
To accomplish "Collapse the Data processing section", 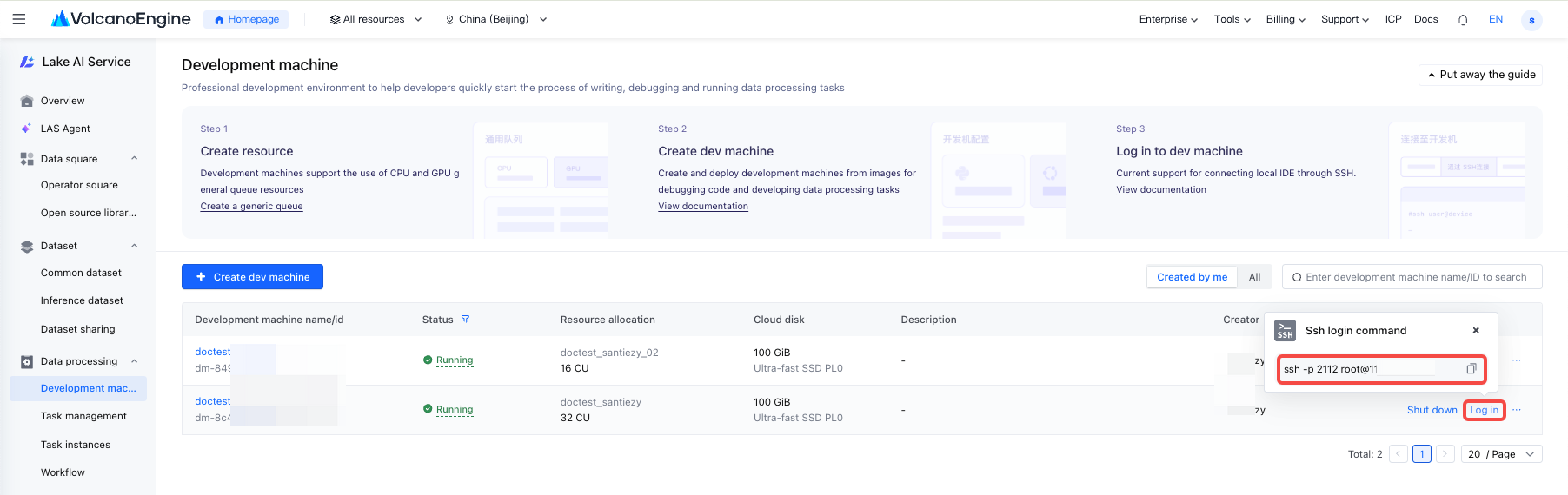I will point(134,361).
